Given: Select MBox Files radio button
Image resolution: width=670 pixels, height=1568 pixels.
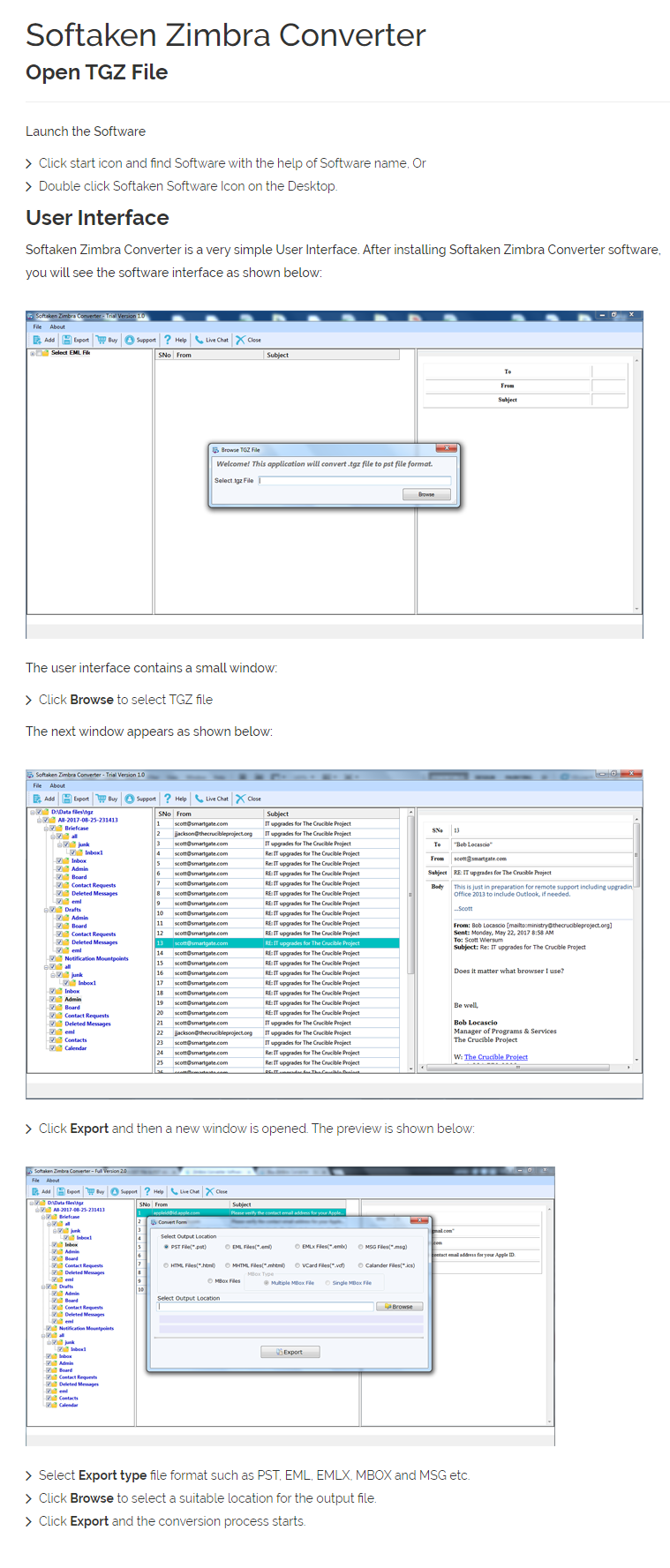Looking at the screenshot, I should [x=210, y=1281].
